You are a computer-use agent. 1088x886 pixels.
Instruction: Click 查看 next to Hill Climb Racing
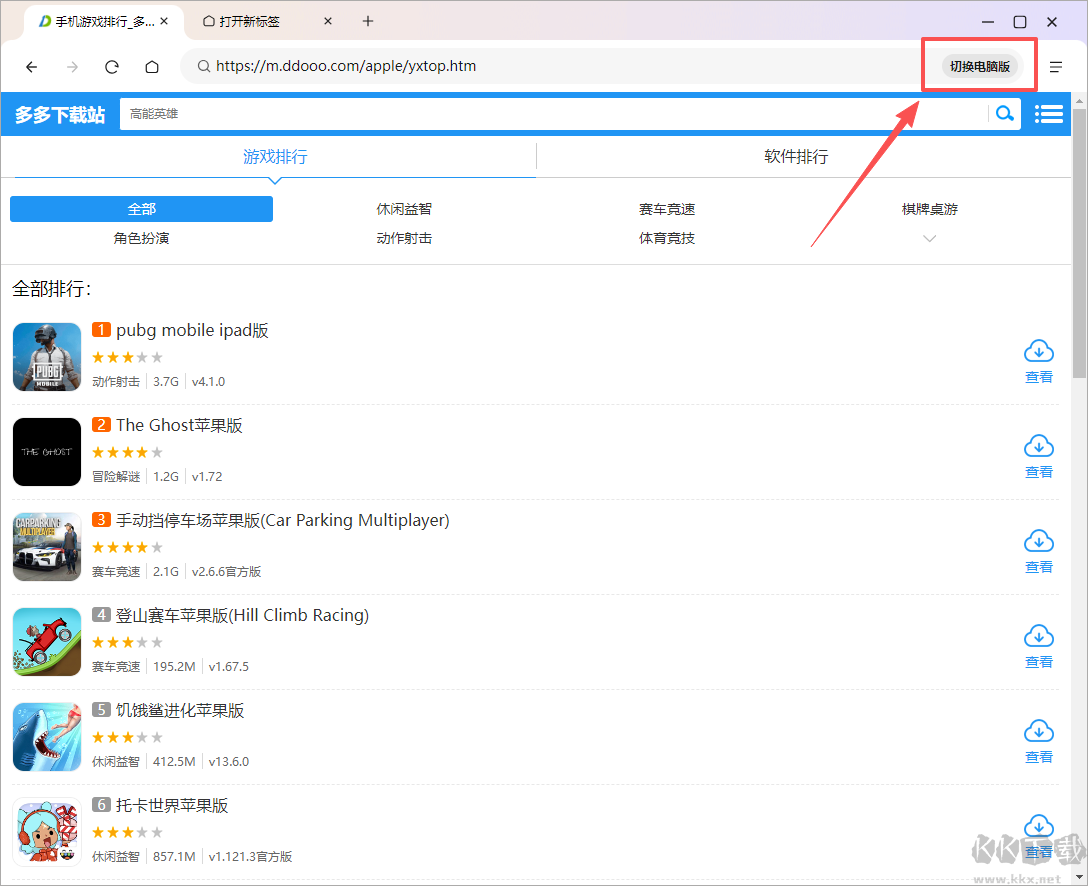click(x=1039, y=663)
